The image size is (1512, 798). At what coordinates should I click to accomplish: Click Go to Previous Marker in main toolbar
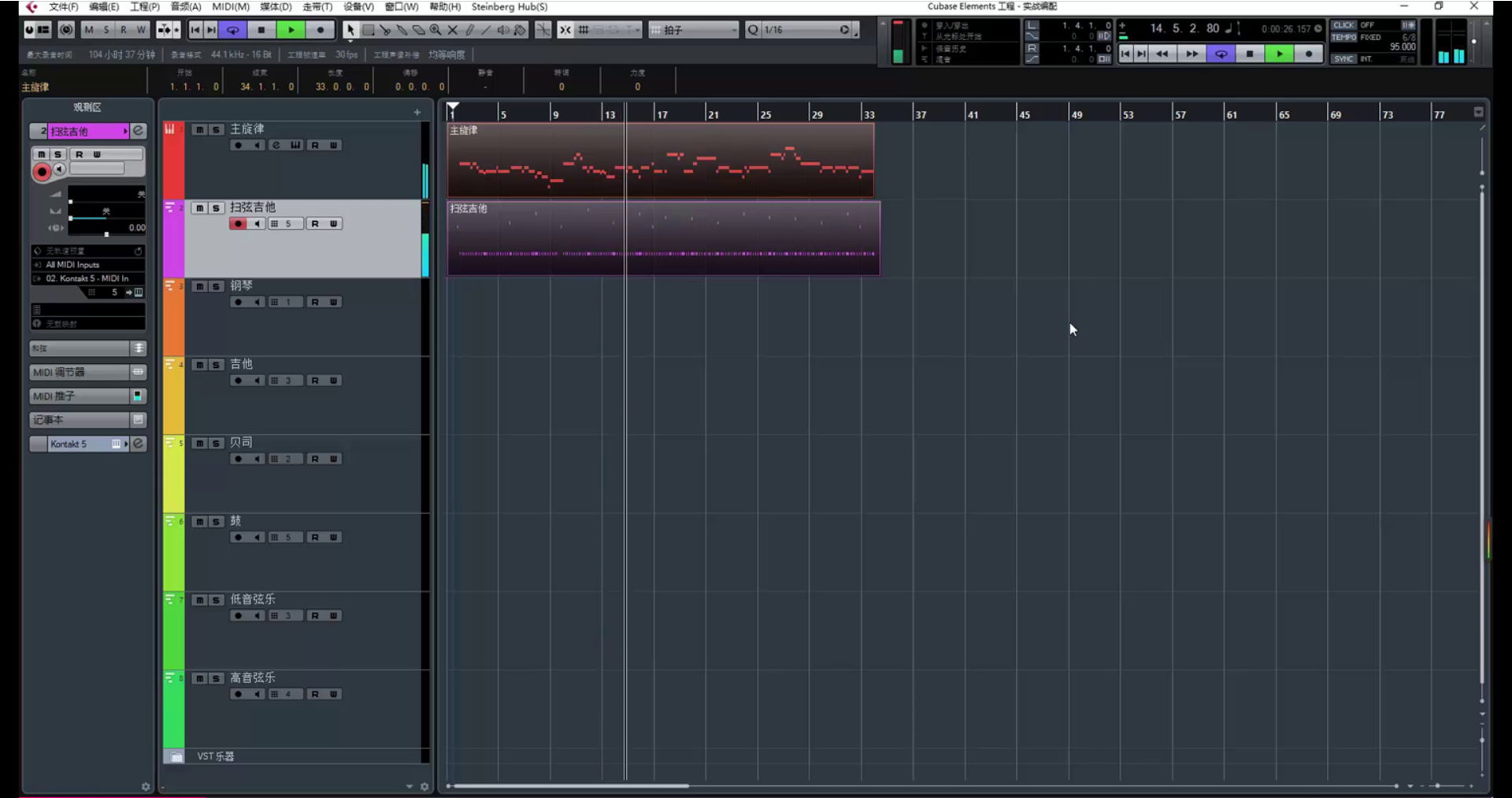pyautogui.click(x=195, y=30)
